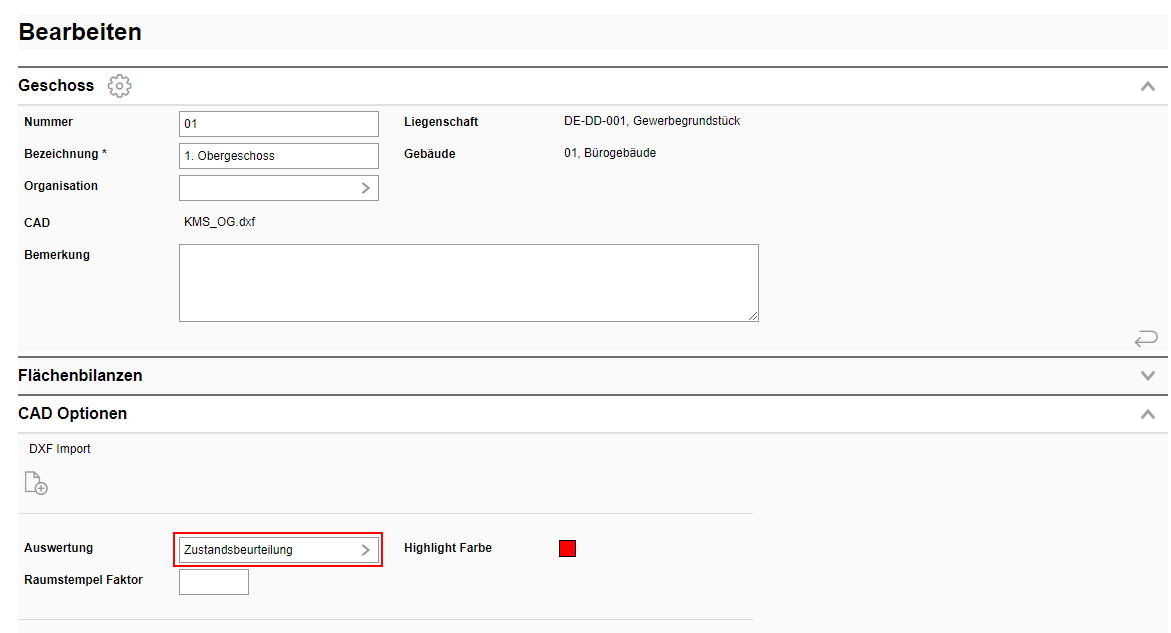Screen dimensions: 1171x633
Task: Open Geschoss settings via the gear icon
Action: [x=119, y=86]
